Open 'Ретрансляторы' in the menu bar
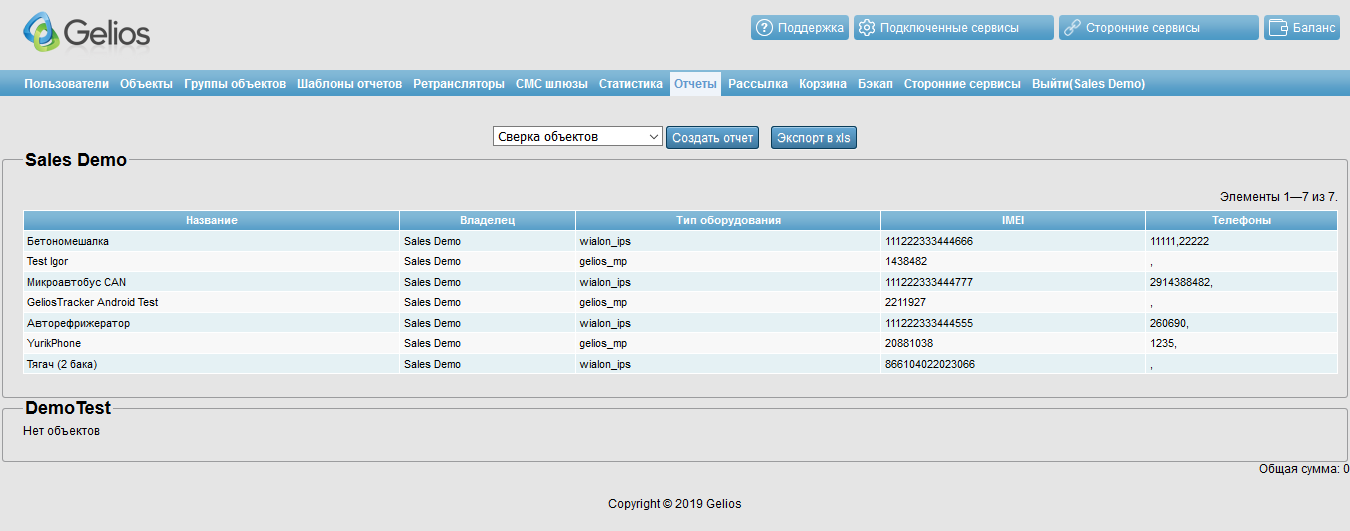This screenshot has width=1350, height=531. (458, 84)
